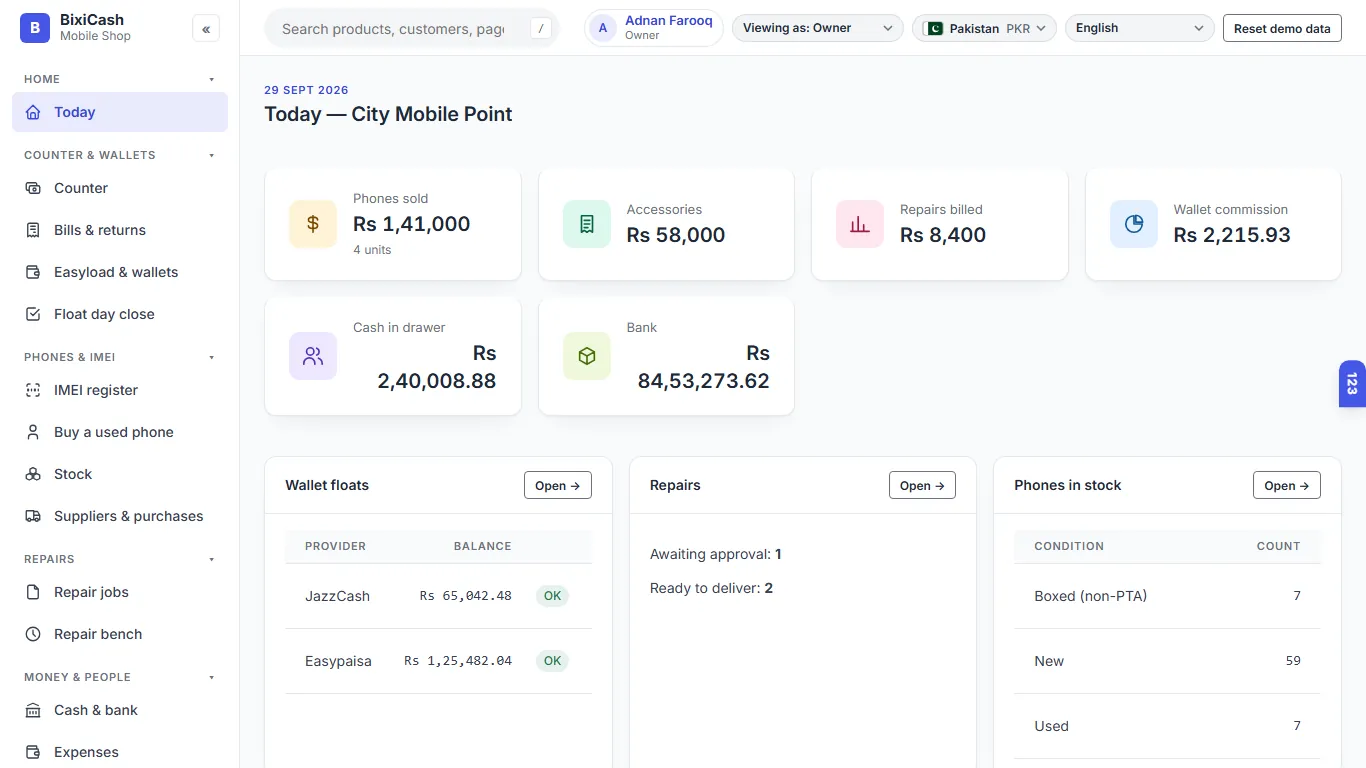Viewport: 1366px width, 768px height.
Task: Click the JazzCash row in Wallet floats
Action: coord(438,596)
